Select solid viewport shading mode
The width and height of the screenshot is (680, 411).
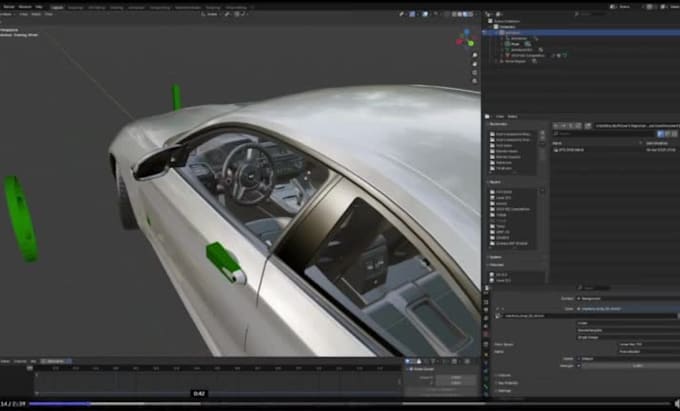pos(460,14)
